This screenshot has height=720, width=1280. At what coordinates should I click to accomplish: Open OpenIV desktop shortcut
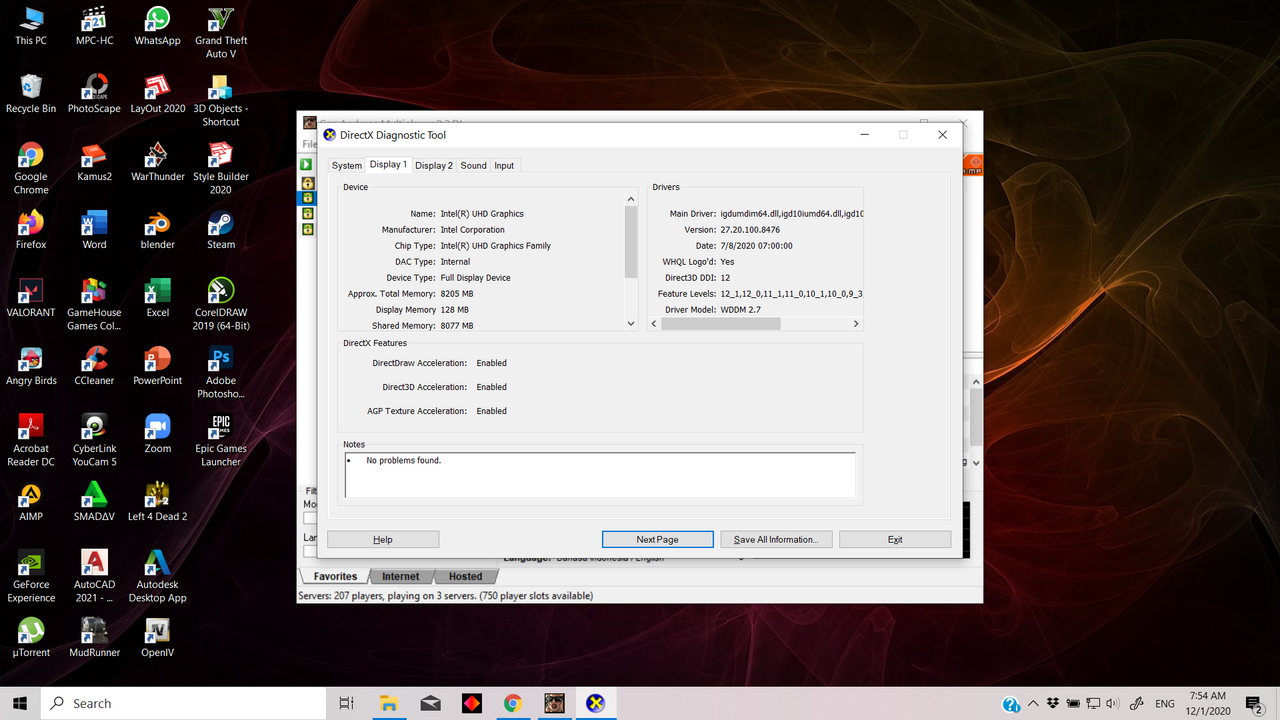tap(157, 638)
